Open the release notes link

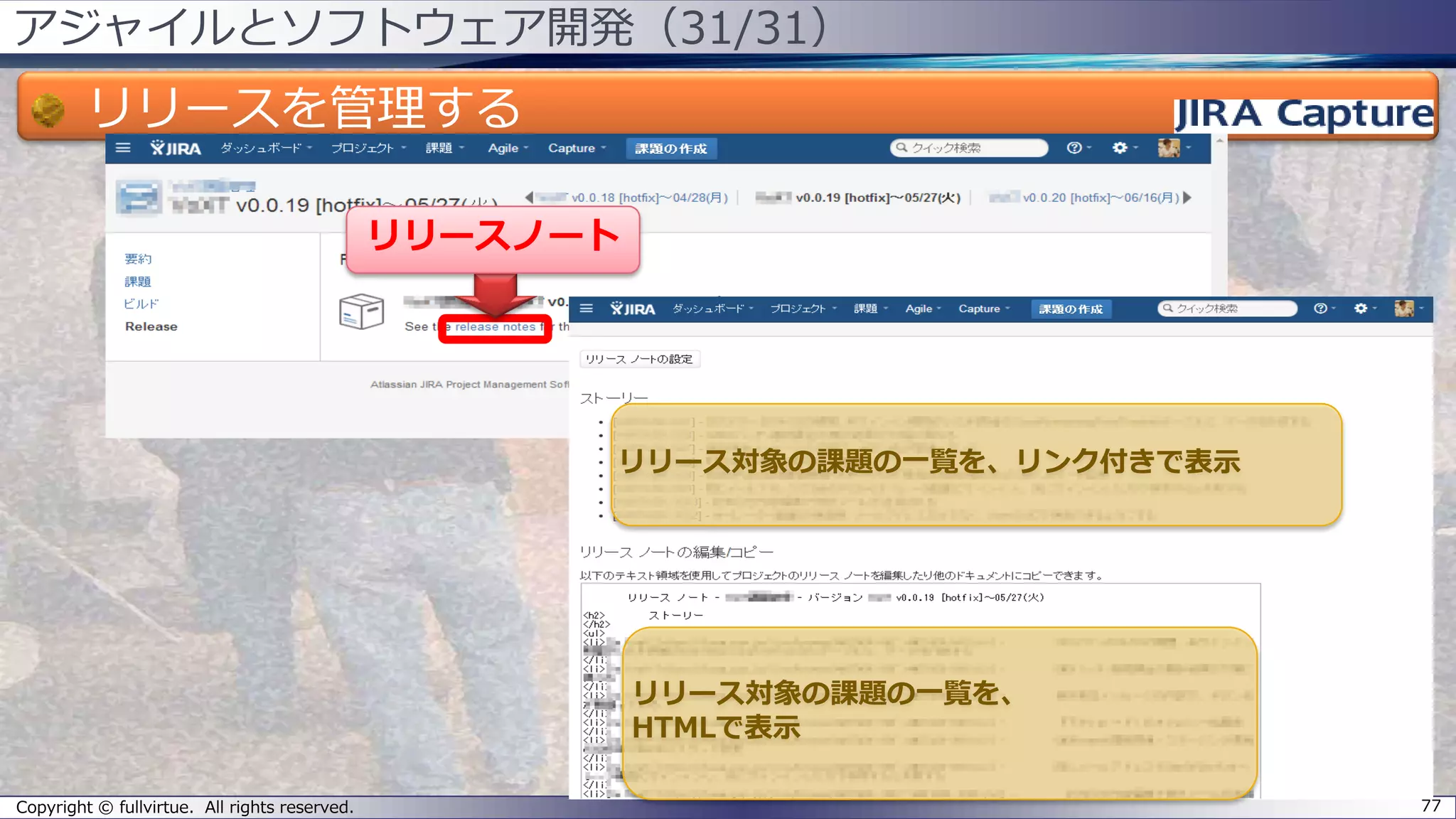tap(495, 327)
